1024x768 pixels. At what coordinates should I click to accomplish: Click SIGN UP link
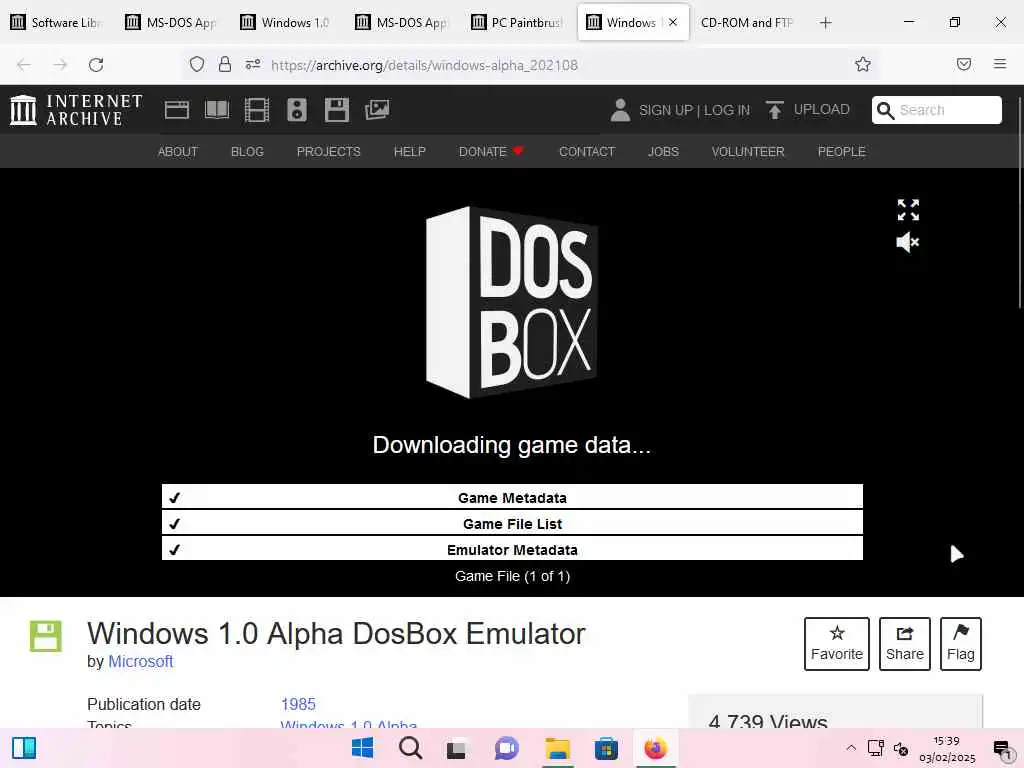(x=665, y=110)
